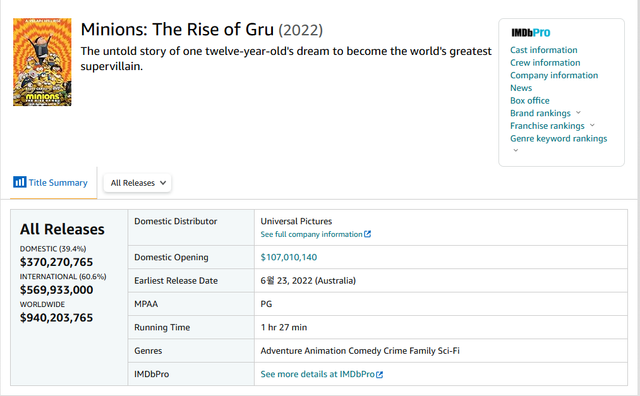
Task: Click the INTERNATIONAL (60.6%) label
Action: 63,276
